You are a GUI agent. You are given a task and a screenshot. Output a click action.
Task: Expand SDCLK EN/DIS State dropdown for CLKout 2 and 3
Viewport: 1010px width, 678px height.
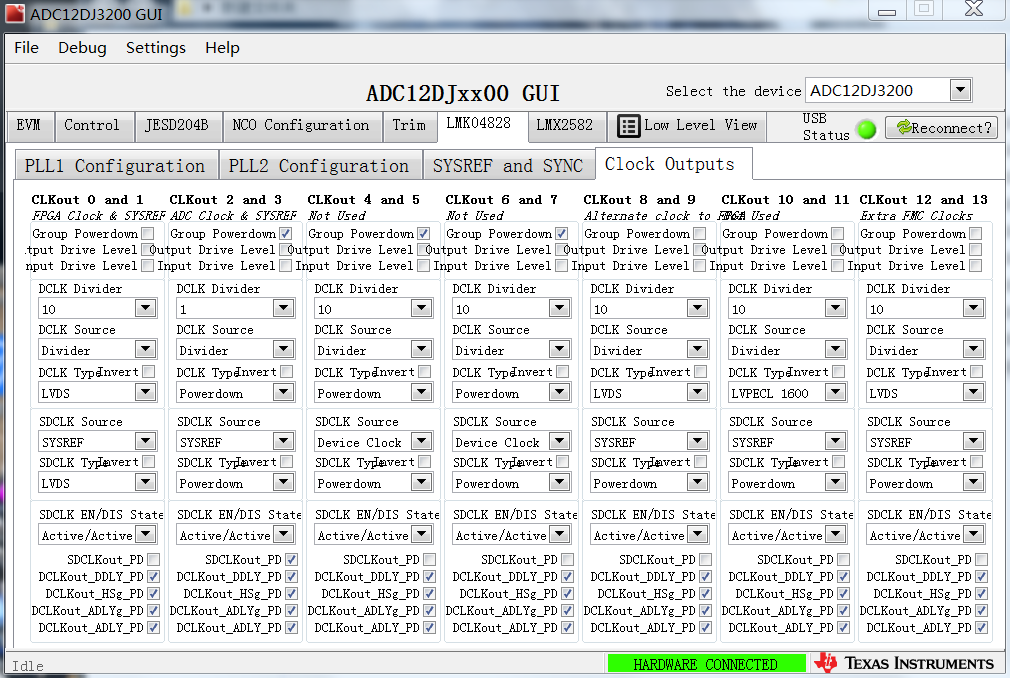283,534
